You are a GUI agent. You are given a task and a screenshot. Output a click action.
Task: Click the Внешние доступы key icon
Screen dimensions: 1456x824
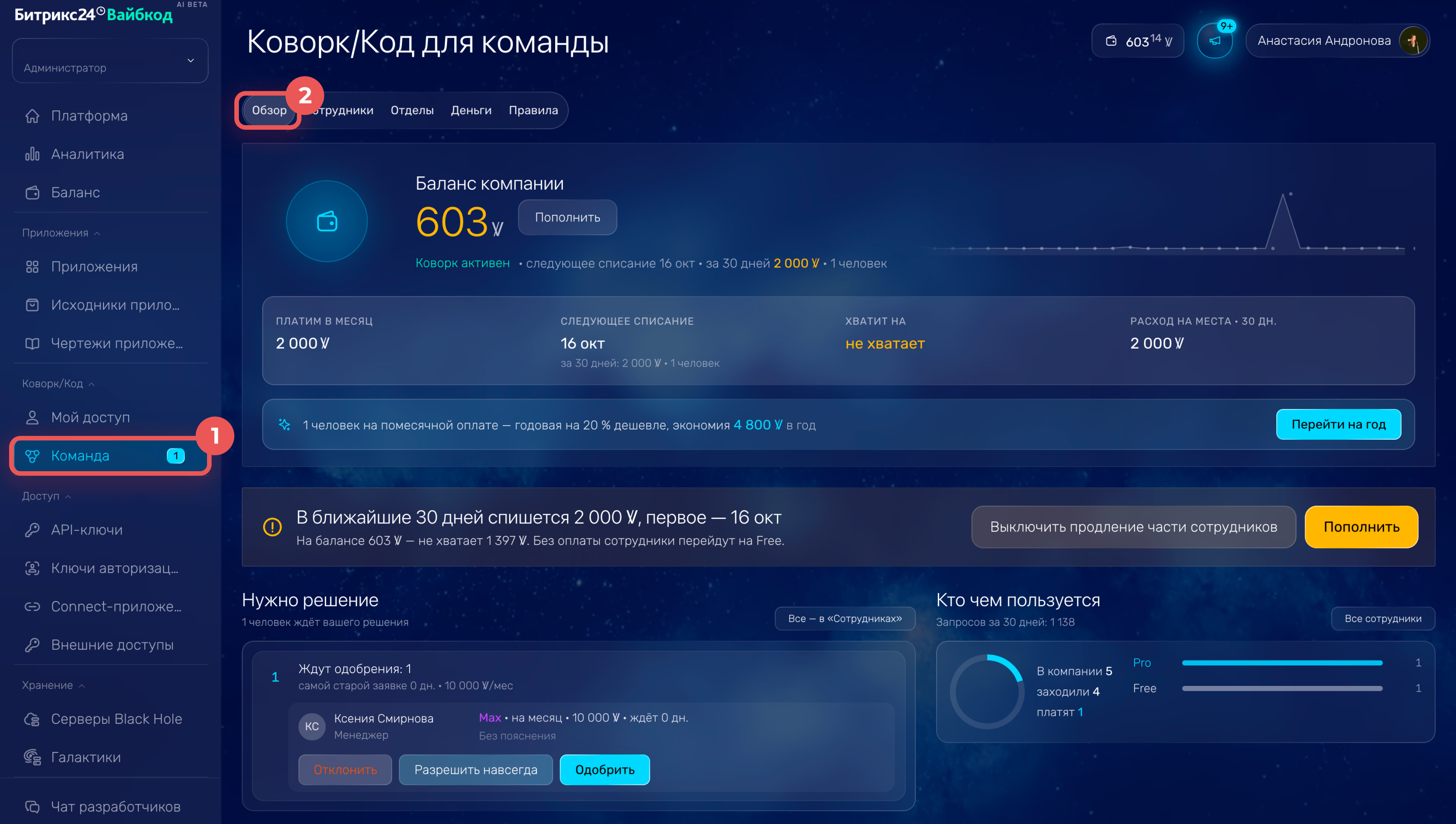32,645
